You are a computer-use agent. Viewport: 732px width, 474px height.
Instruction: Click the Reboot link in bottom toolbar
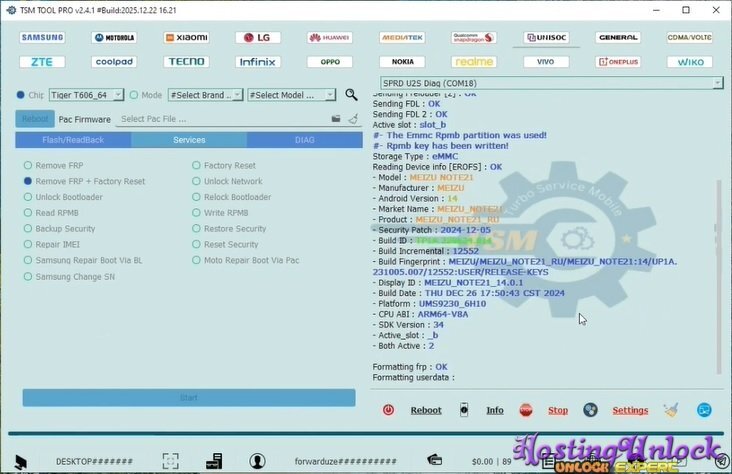pos(426,410)
